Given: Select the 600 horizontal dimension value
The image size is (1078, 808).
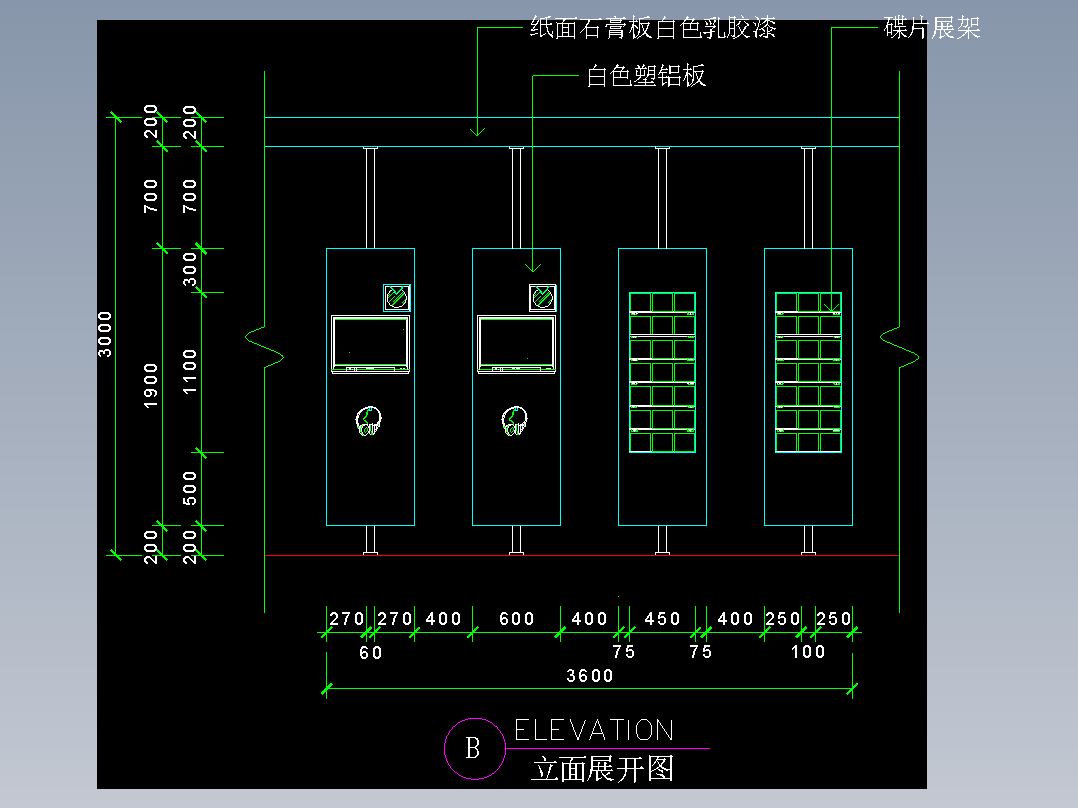Looking at the screenshot, I should tap(516, 619).
